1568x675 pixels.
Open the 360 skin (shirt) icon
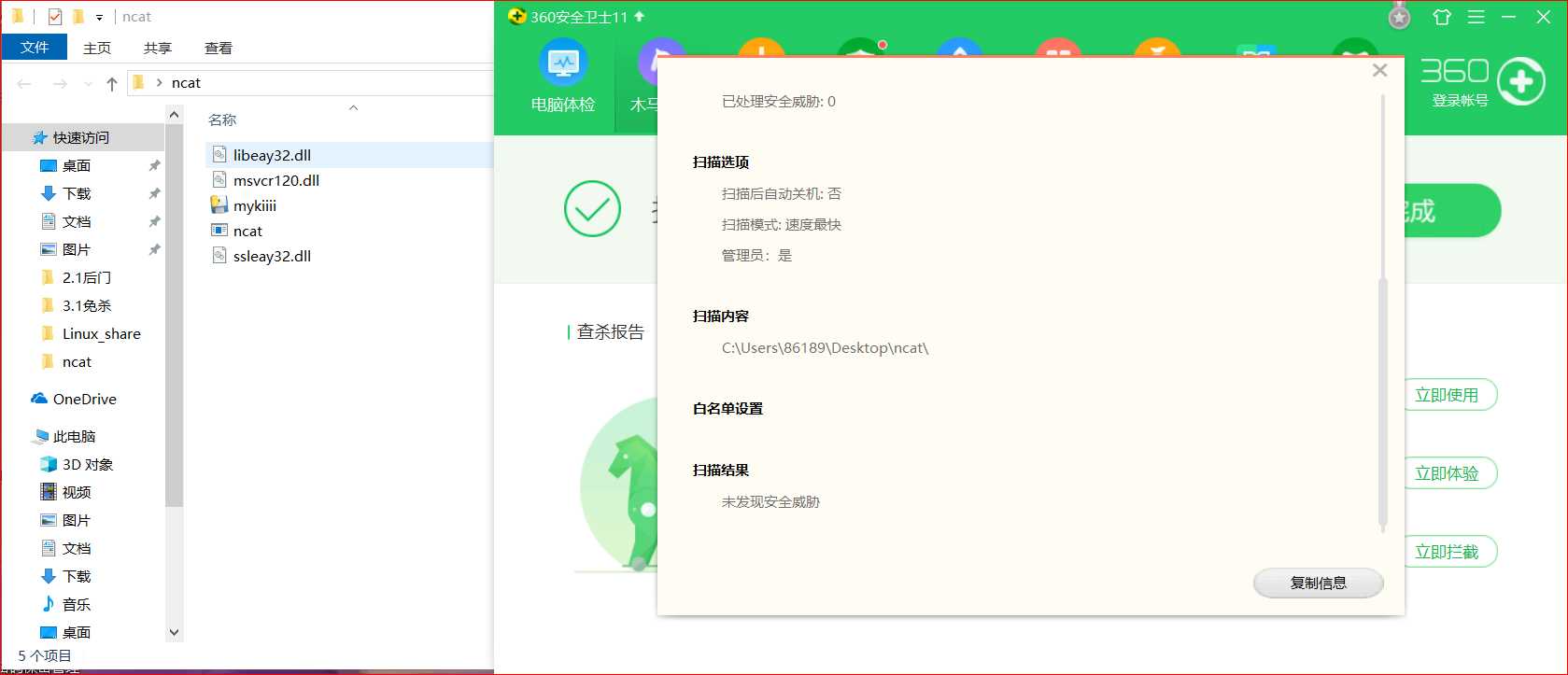coord(1442,17)
